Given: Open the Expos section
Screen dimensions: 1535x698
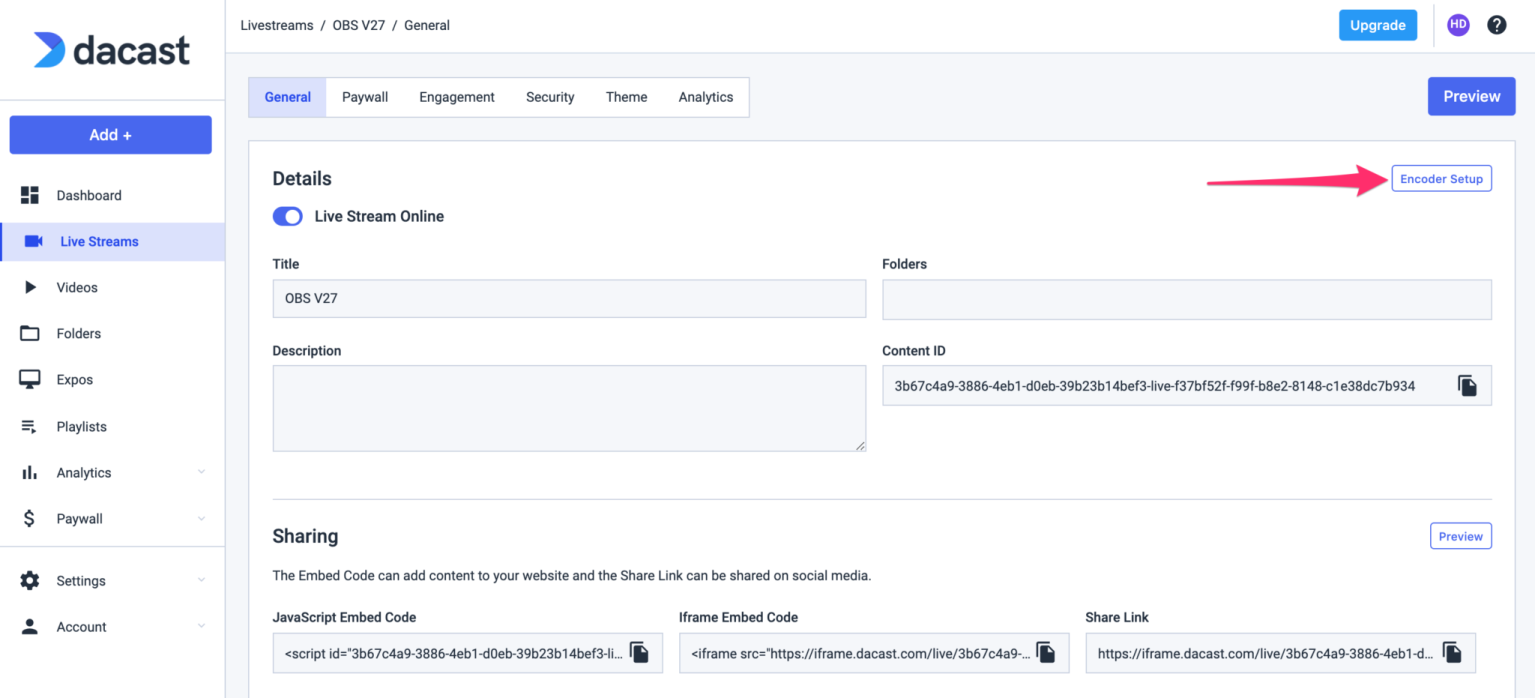Looking at the screenshot, I should pos(74,379).
